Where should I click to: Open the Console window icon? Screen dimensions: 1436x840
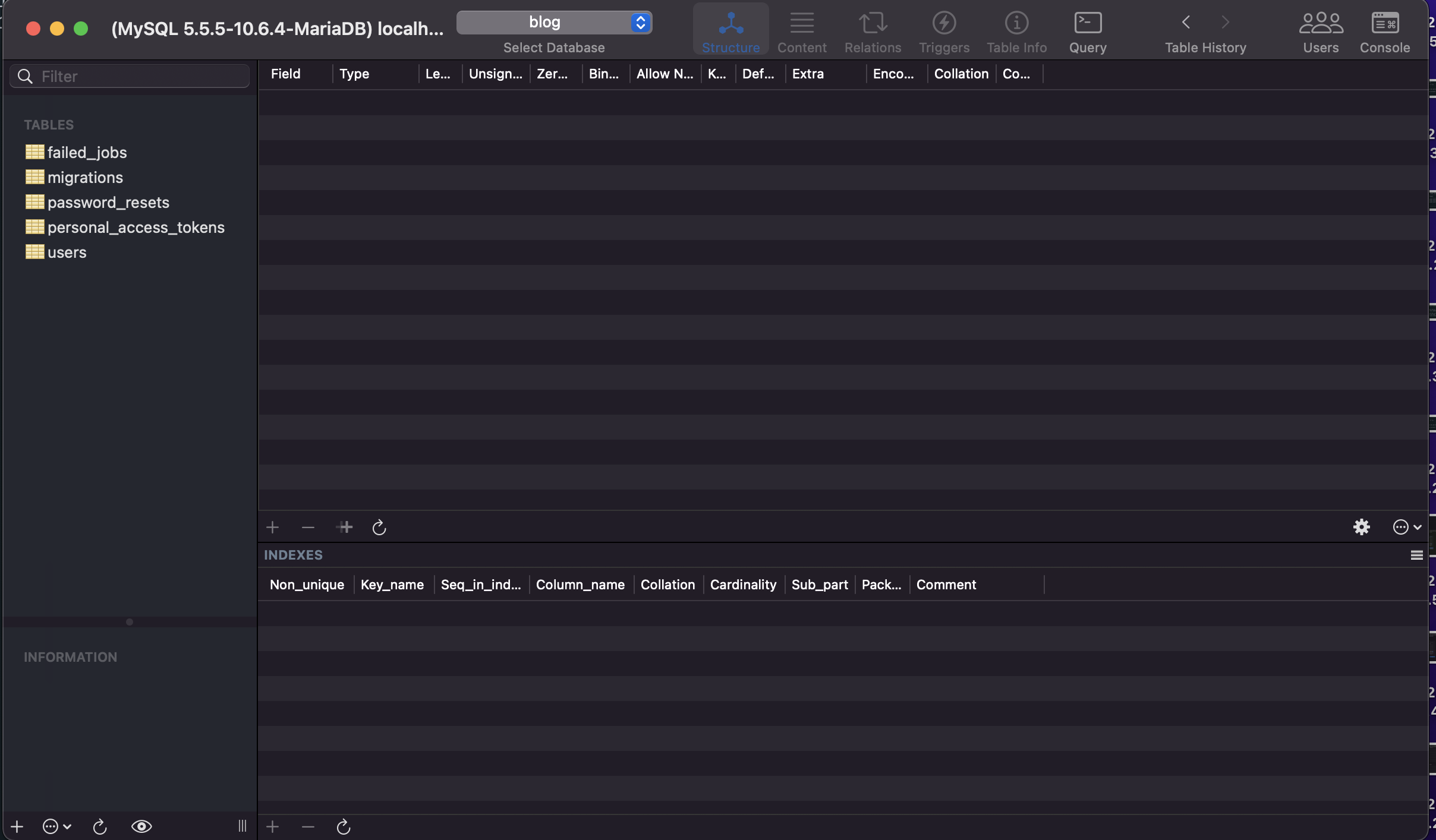pyautogui.click(x=1384, y=24)
